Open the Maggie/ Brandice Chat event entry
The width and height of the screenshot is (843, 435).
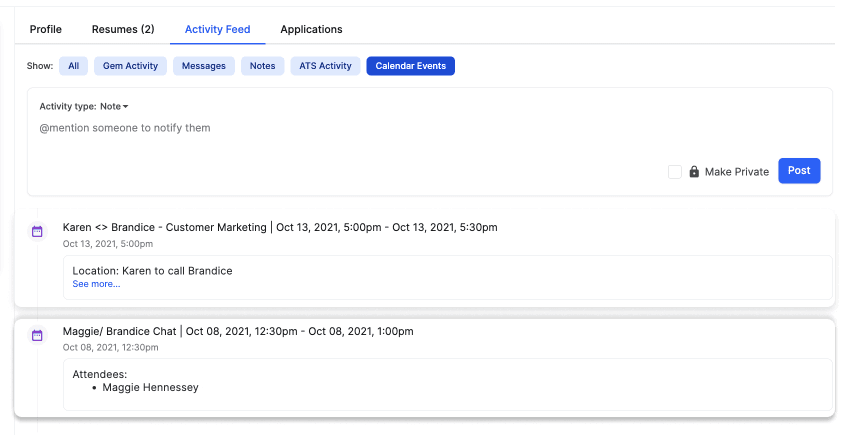click(237, 331)
